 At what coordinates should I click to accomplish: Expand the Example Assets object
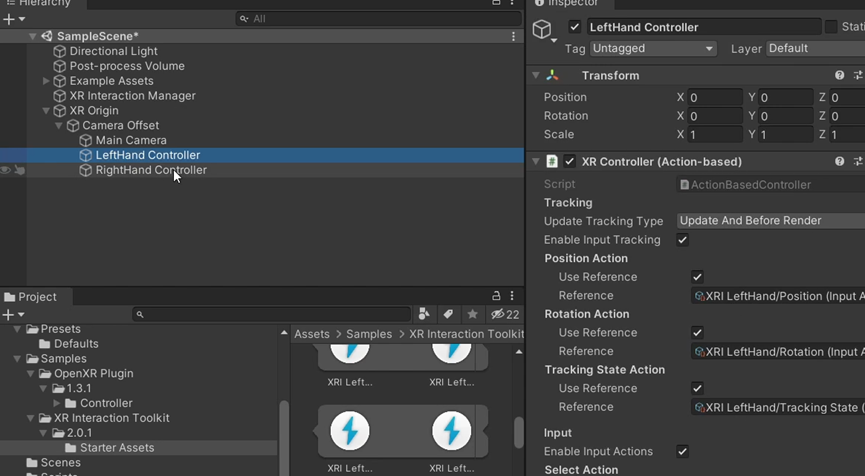[x=46, y=81]
